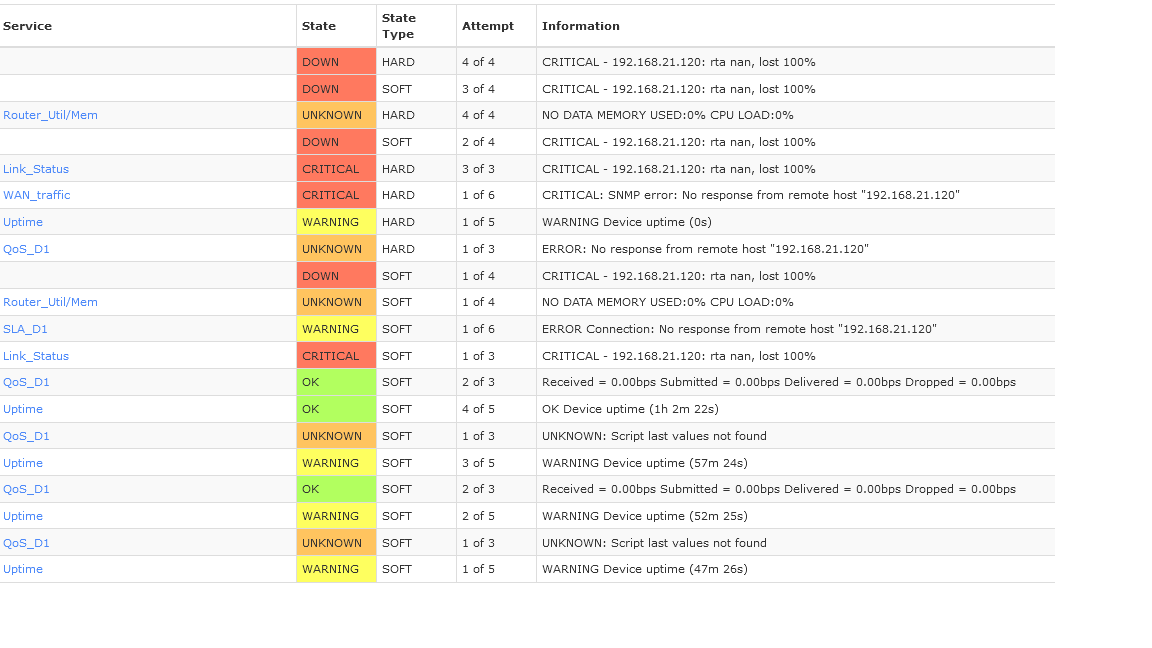Open Uptime link for 52m 25s row
Viewport: 1152px width, 648px height.
23,516
